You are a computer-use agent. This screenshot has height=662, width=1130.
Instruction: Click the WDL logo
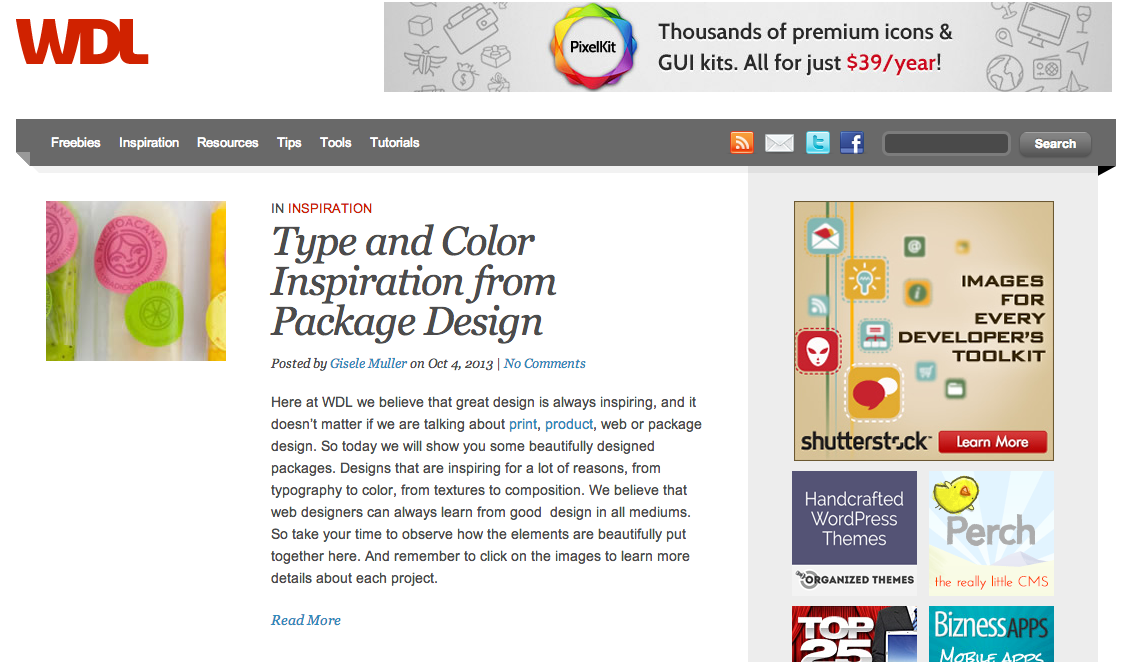(81, 43)
